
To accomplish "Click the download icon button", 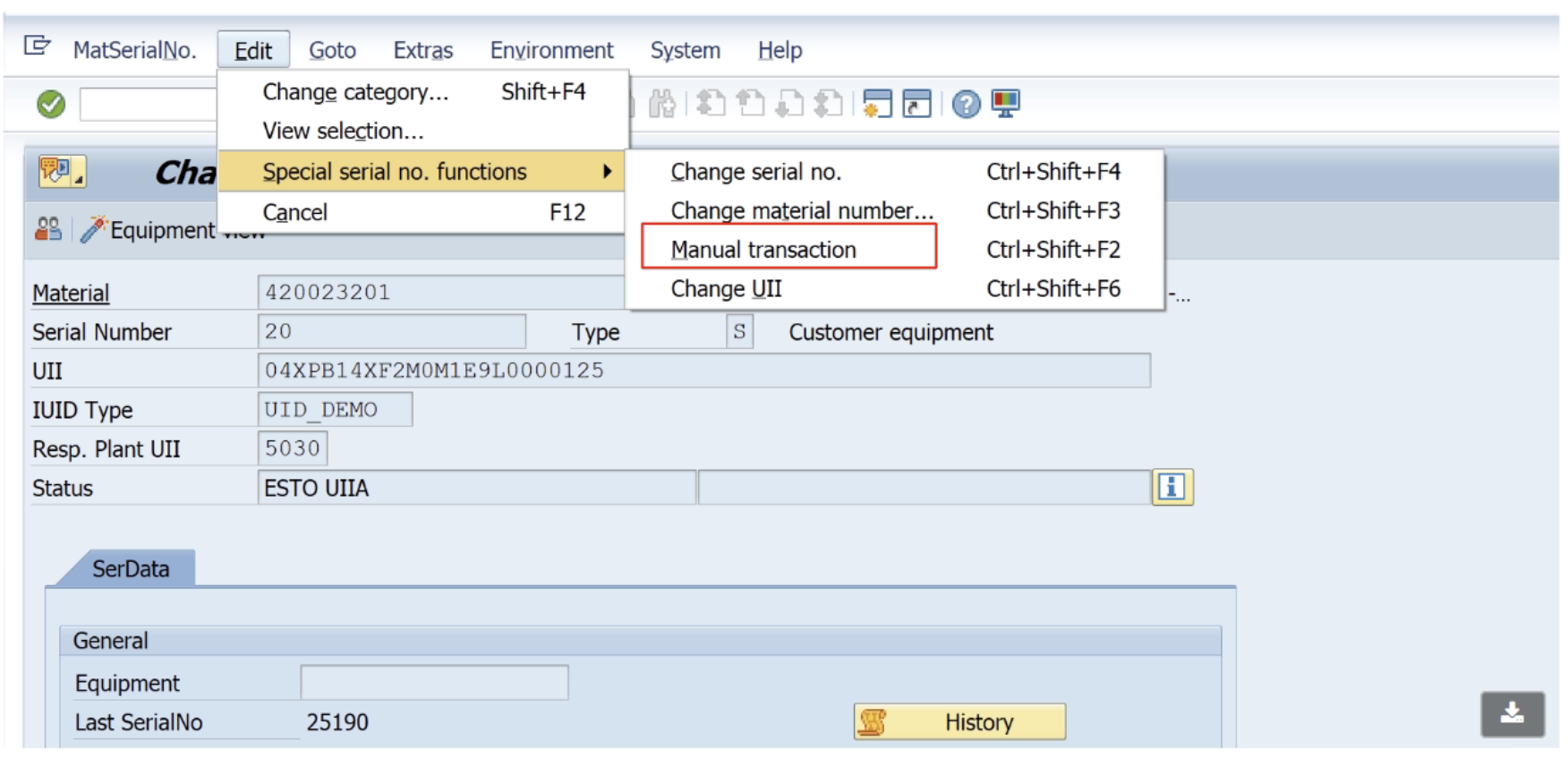I will coord(1512,714).
